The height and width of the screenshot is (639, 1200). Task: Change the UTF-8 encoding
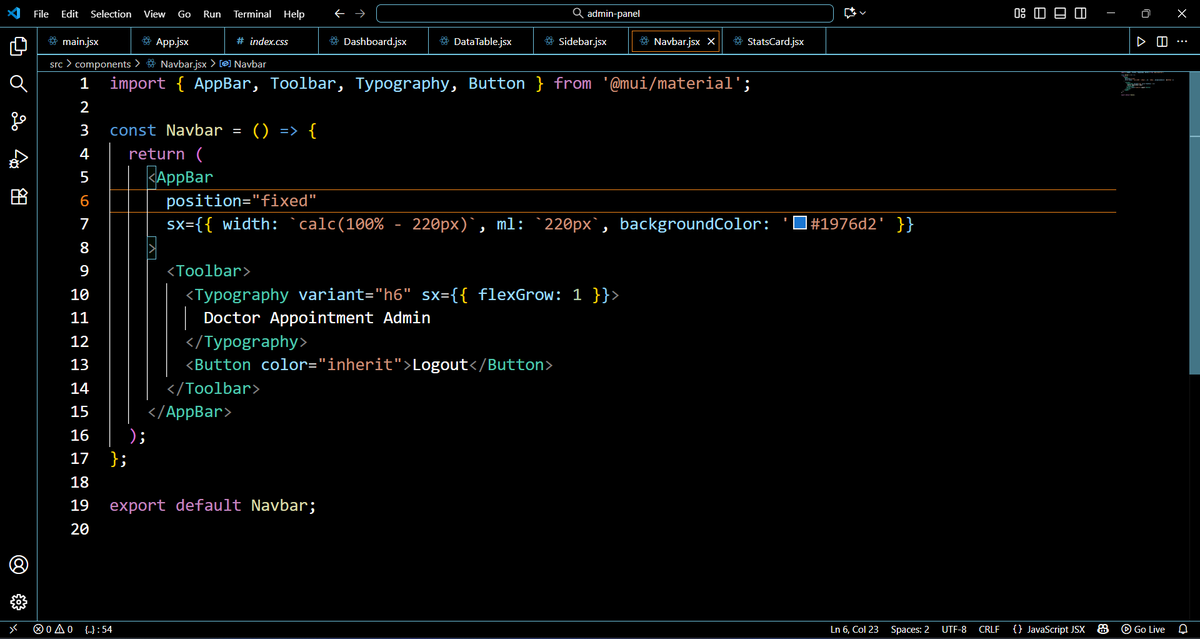953,629
